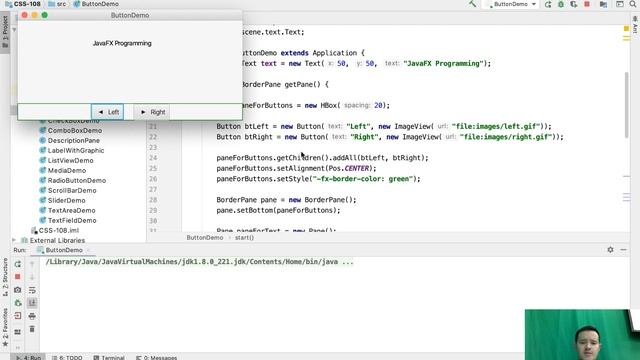The height and width of the screenshot is (360, 640).
Task: Clear console with the trash icon
Action: pos(32,329)
